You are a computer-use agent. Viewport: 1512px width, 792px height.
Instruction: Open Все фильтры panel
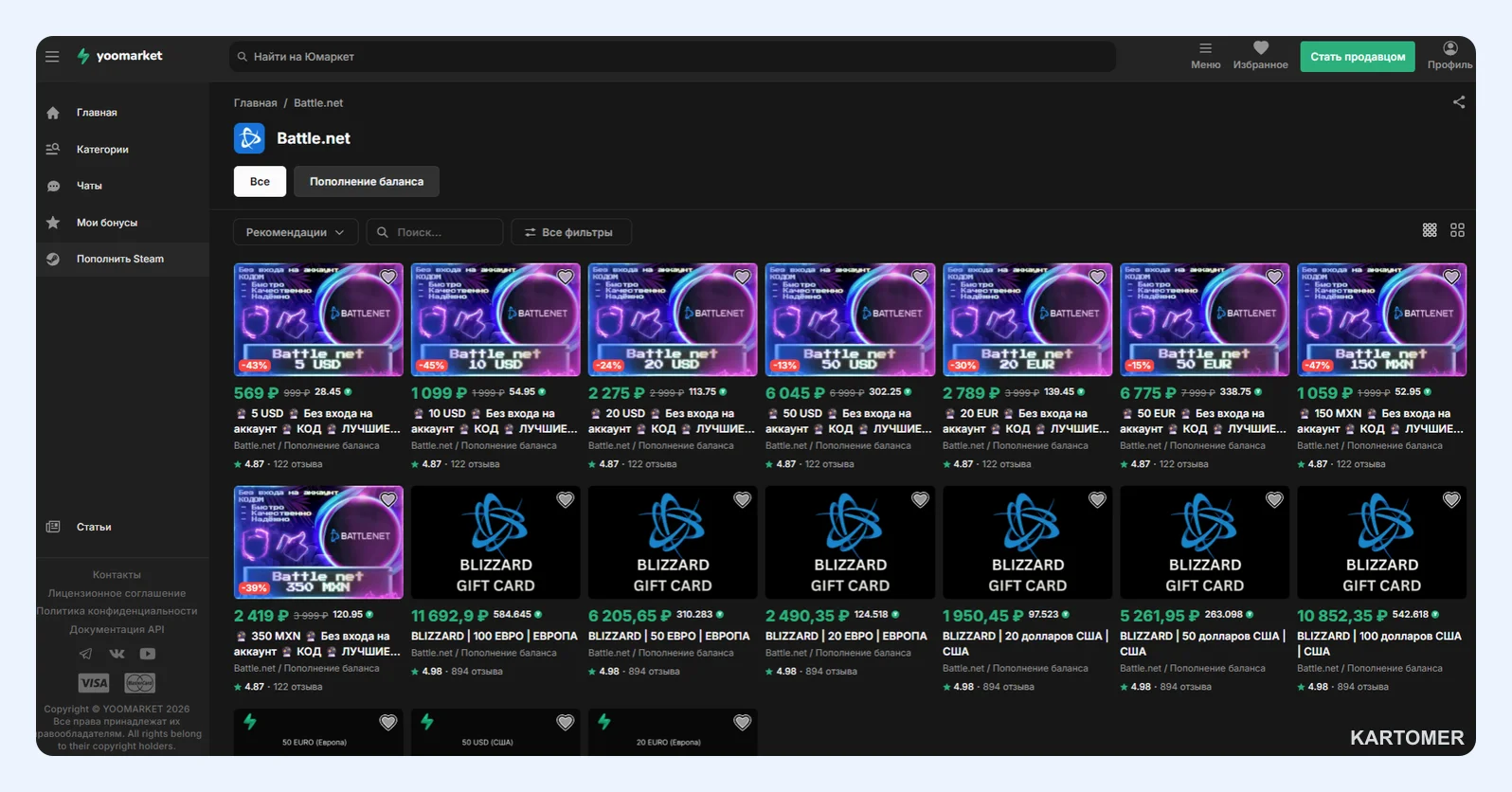[571, 232]
